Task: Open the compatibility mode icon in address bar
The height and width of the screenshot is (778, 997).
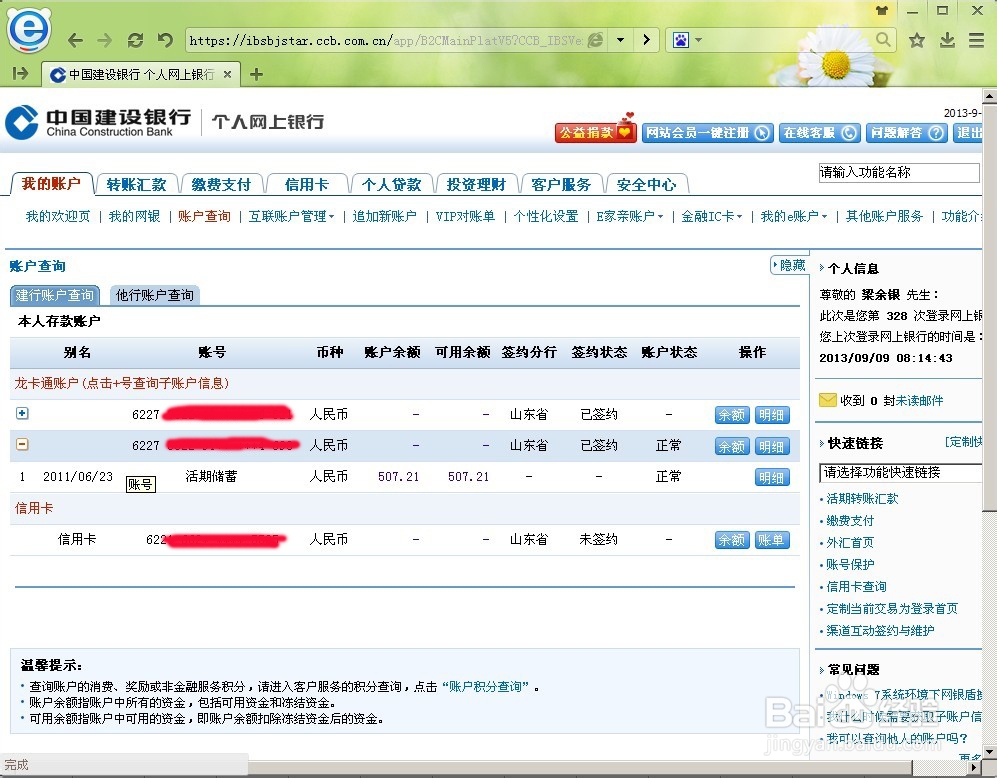Action: pyautogui.click(x=595, y=40)
